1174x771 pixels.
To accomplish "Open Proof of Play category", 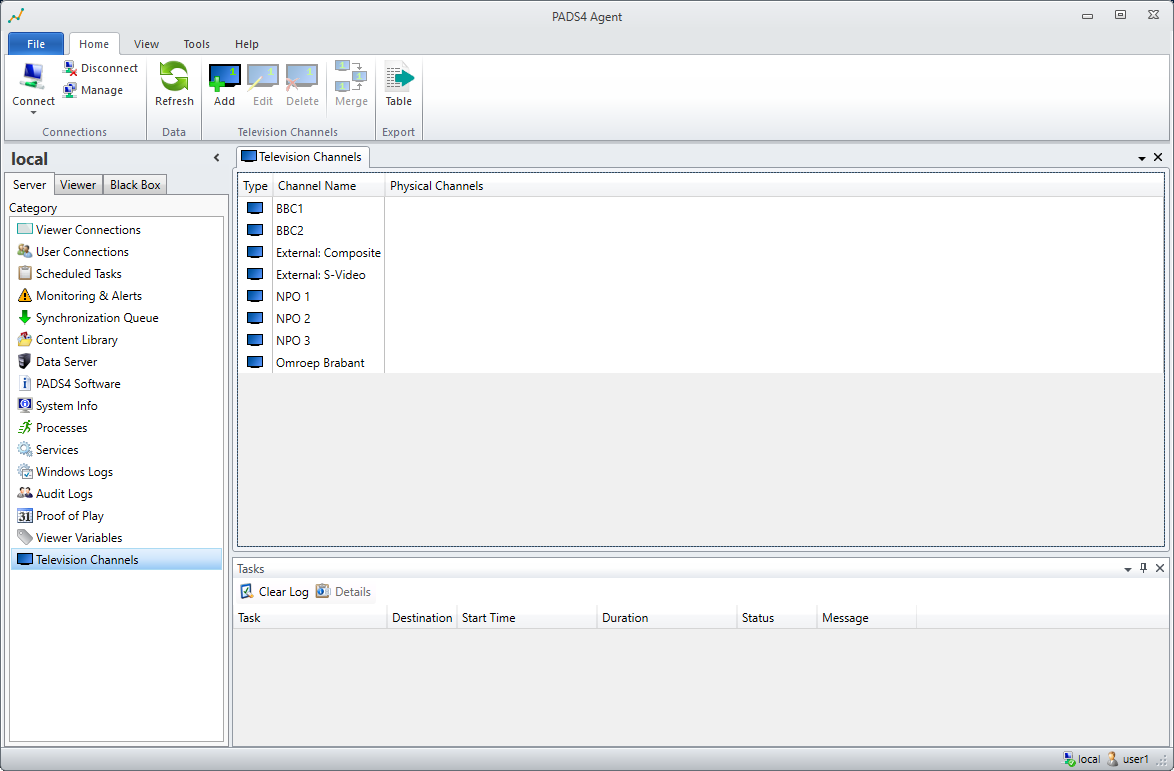I will tap(69, 516).
